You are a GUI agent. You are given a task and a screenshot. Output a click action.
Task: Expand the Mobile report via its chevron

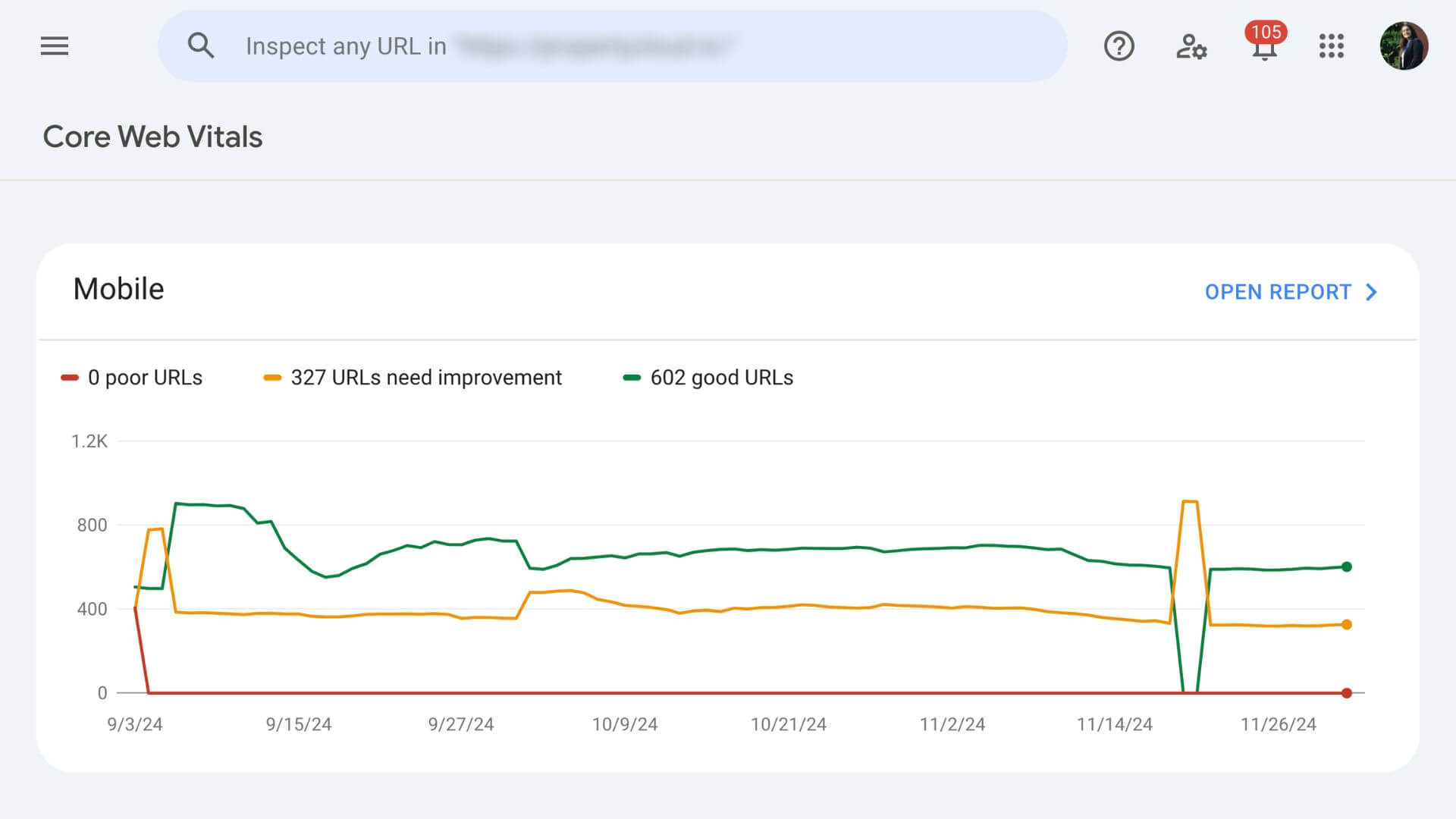[x=1370, y=292]
